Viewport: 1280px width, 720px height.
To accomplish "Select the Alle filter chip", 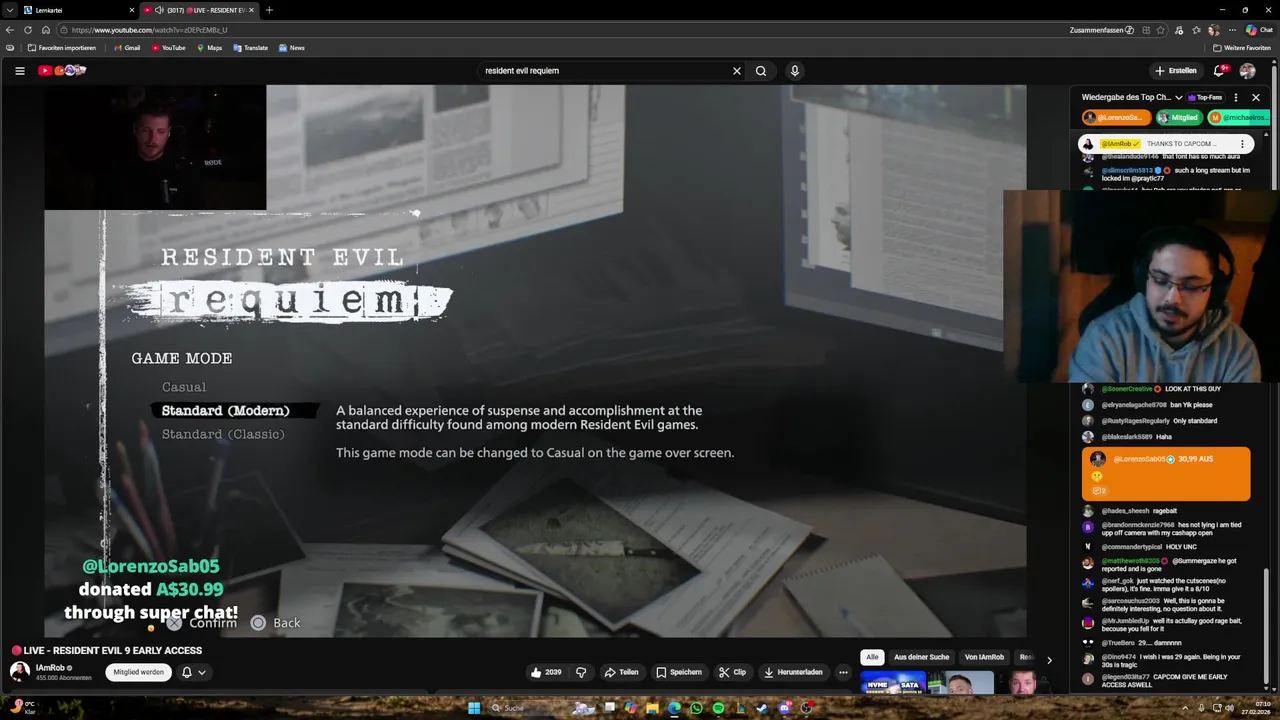I will tap(872, 657).
